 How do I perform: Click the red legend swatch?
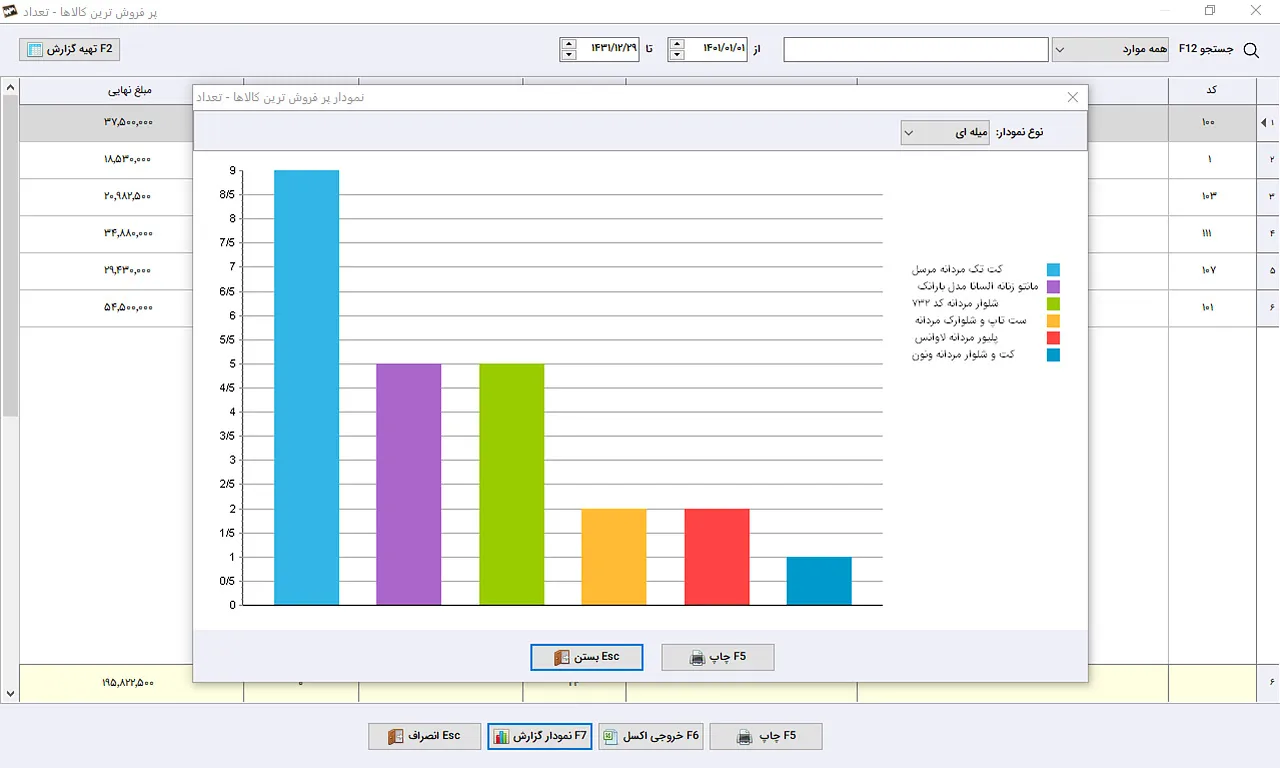(x=1053, y=337)
